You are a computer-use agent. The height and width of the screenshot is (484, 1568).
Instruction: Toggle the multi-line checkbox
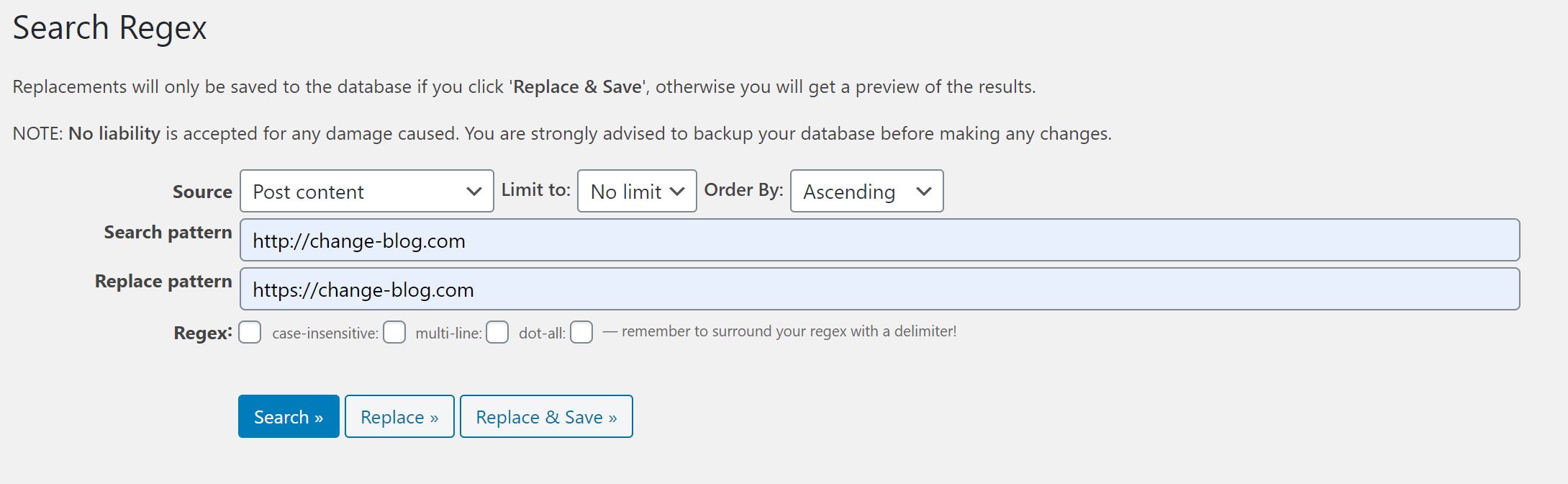click(x=497, y=332)
